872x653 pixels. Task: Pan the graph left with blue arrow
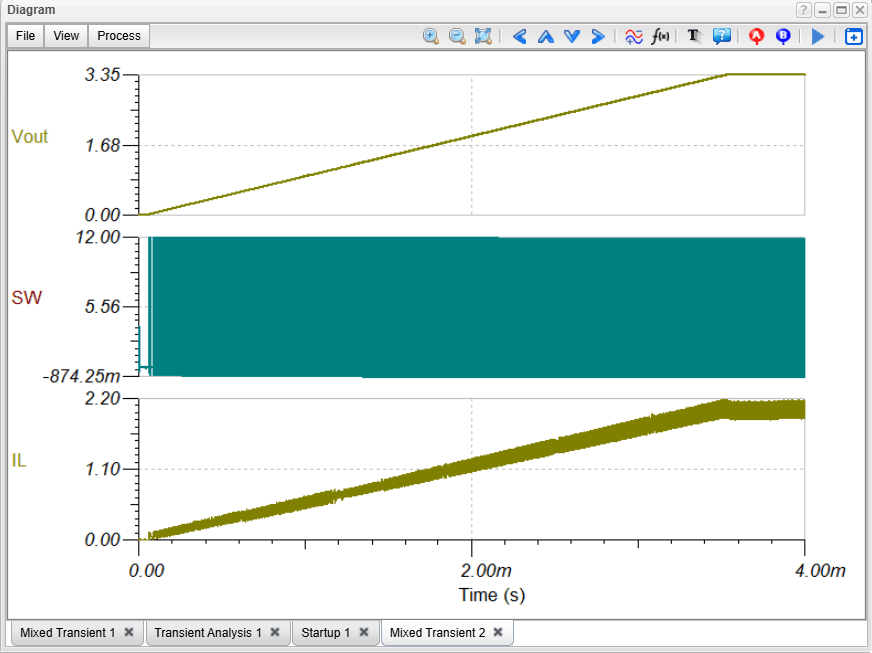pyautogui.click(x=519, y=36)
